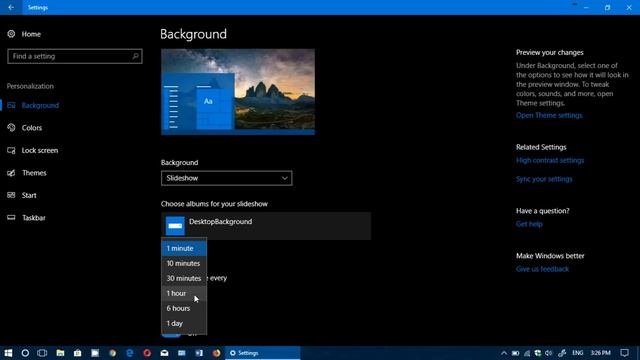Open the Taskbar settings page
Viewport: 640px width, 360px height.
[33, 218]
